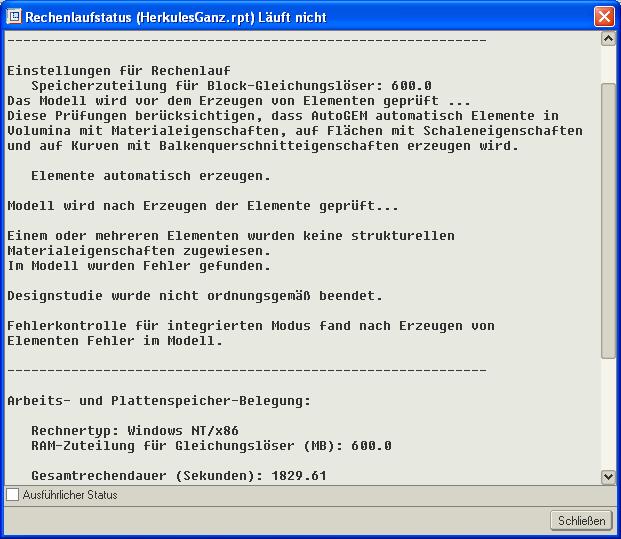
Task: Click 'Speicherzuteilung für Block-Gleichungslöser: 600.0' line
Action: point(231,86)
